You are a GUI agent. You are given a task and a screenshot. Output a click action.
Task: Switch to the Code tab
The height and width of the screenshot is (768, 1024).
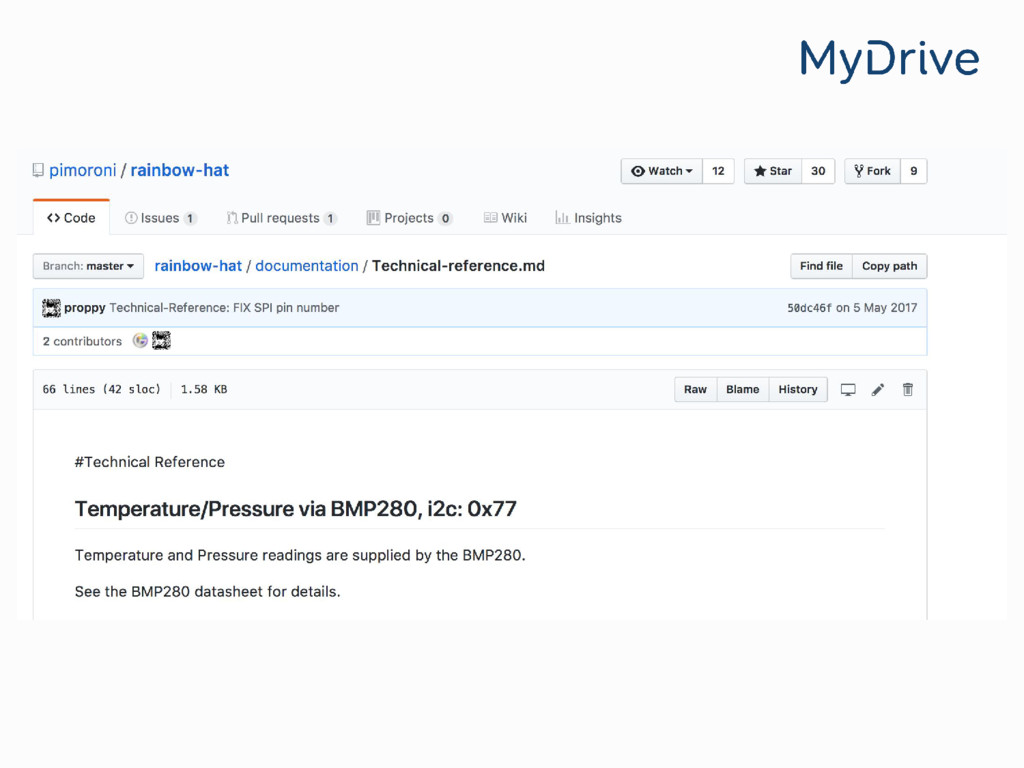tap(71, 217)
